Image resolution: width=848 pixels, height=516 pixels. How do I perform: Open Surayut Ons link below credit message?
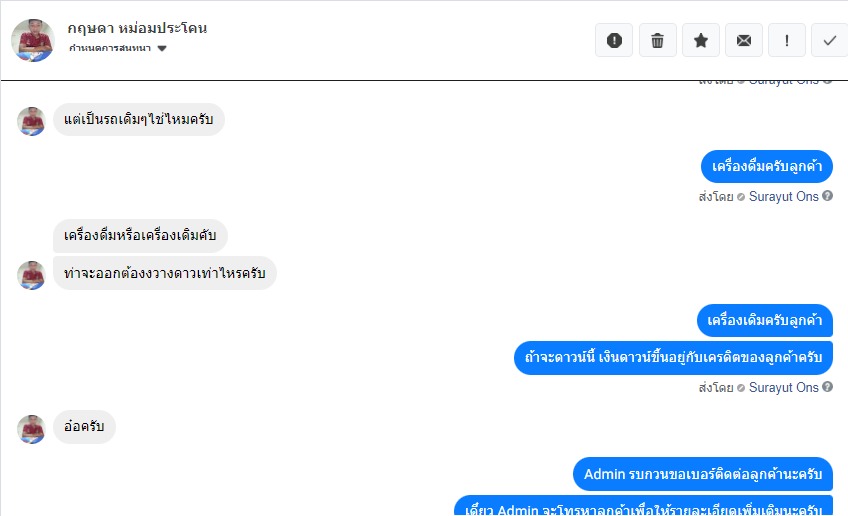pos(783,387)
